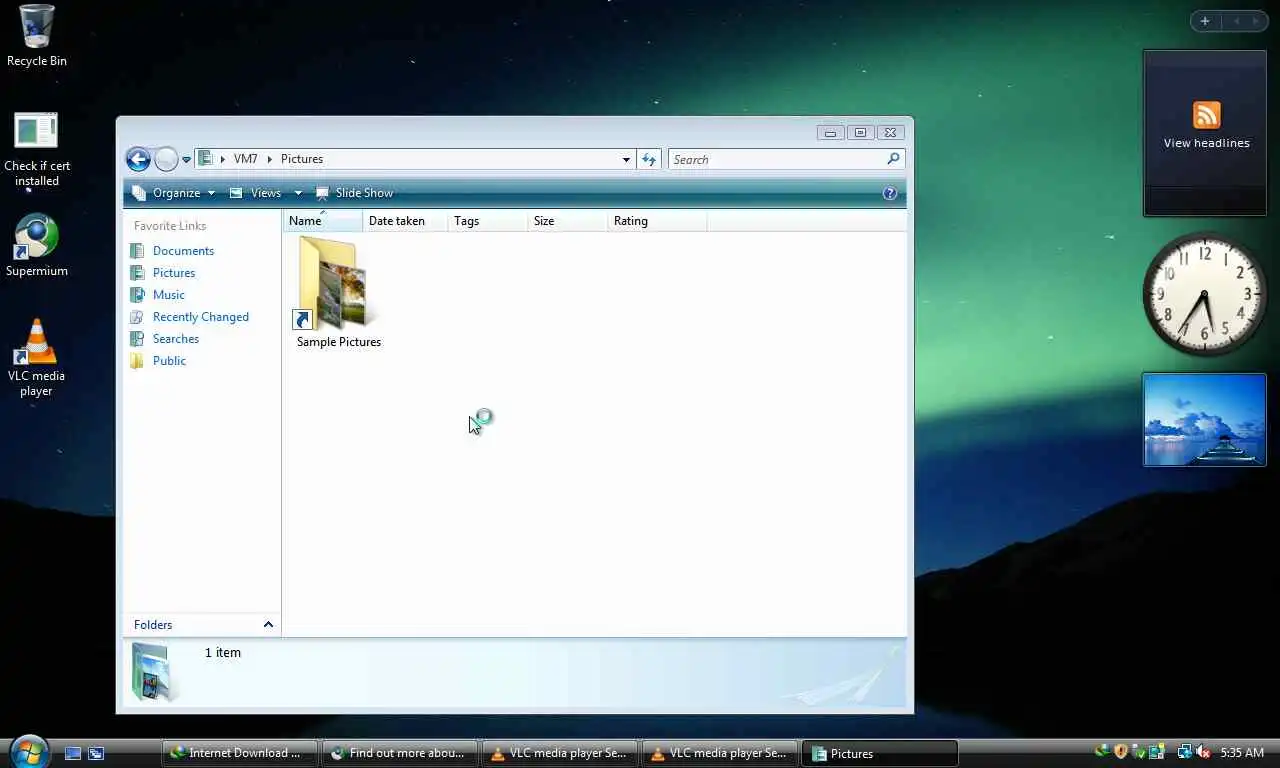Click the '1 item' status text

pyautogui.click(x=223, y=653)
